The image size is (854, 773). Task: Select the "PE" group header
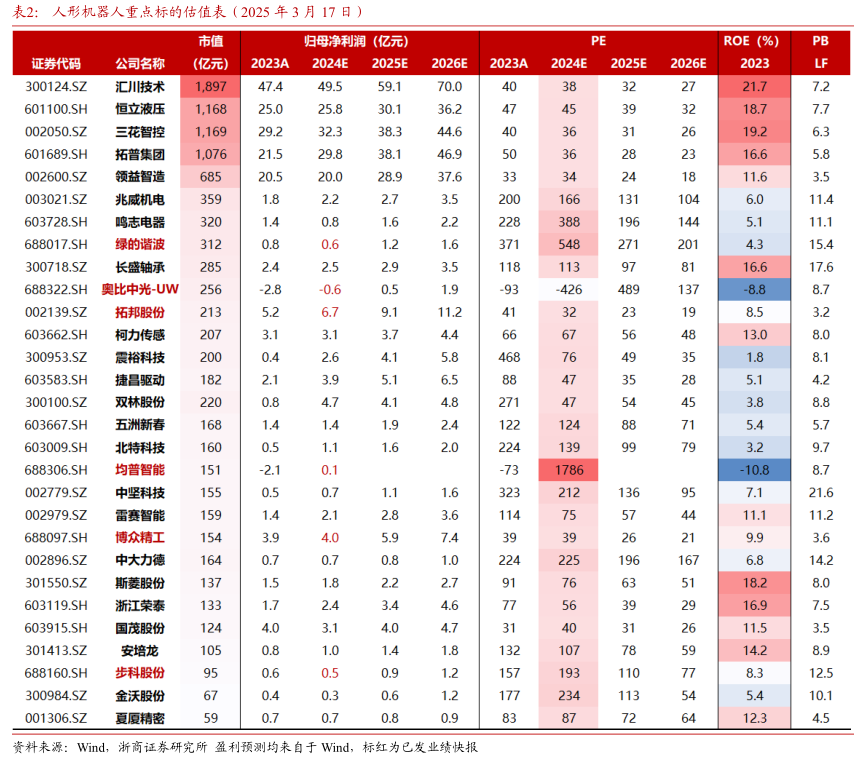point(598,41)
